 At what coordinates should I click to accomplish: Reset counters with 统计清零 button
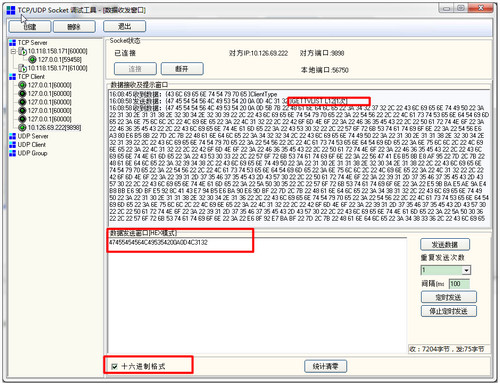[x=326, y=366]
